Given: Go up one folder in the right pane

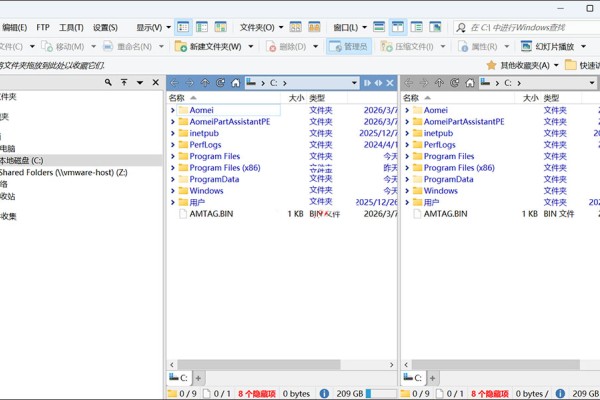Looking at the screenshot, I should [x=439, y=83].
